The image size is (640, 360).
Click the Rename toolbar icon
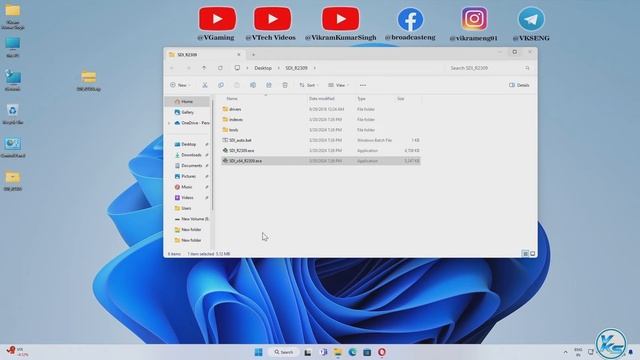pos(253,85)
